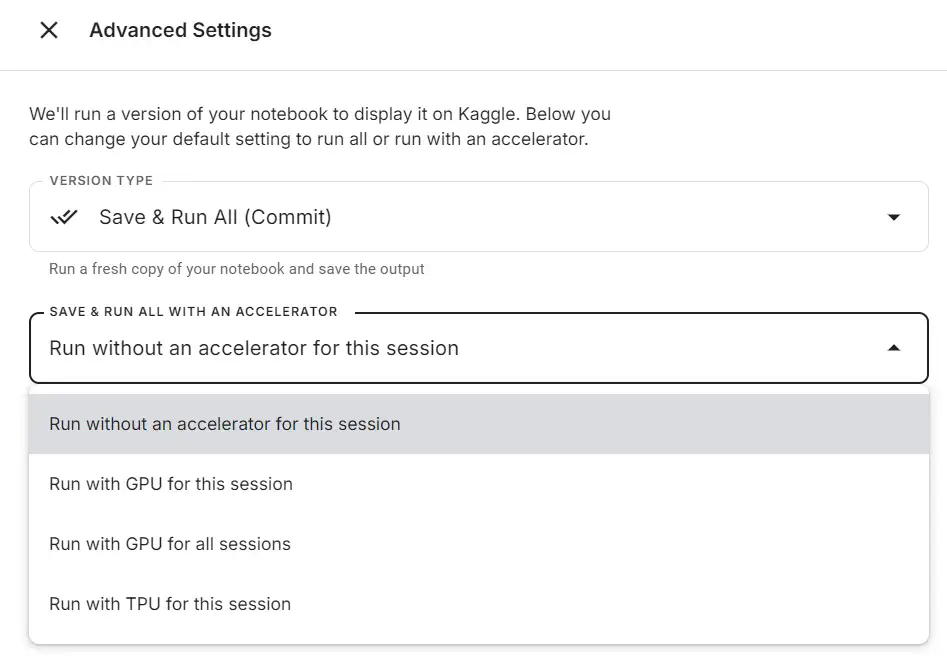The image size is (947, 670).
Task: Click blank space inside the accelerator field
Action: click(x=670, y=348)
